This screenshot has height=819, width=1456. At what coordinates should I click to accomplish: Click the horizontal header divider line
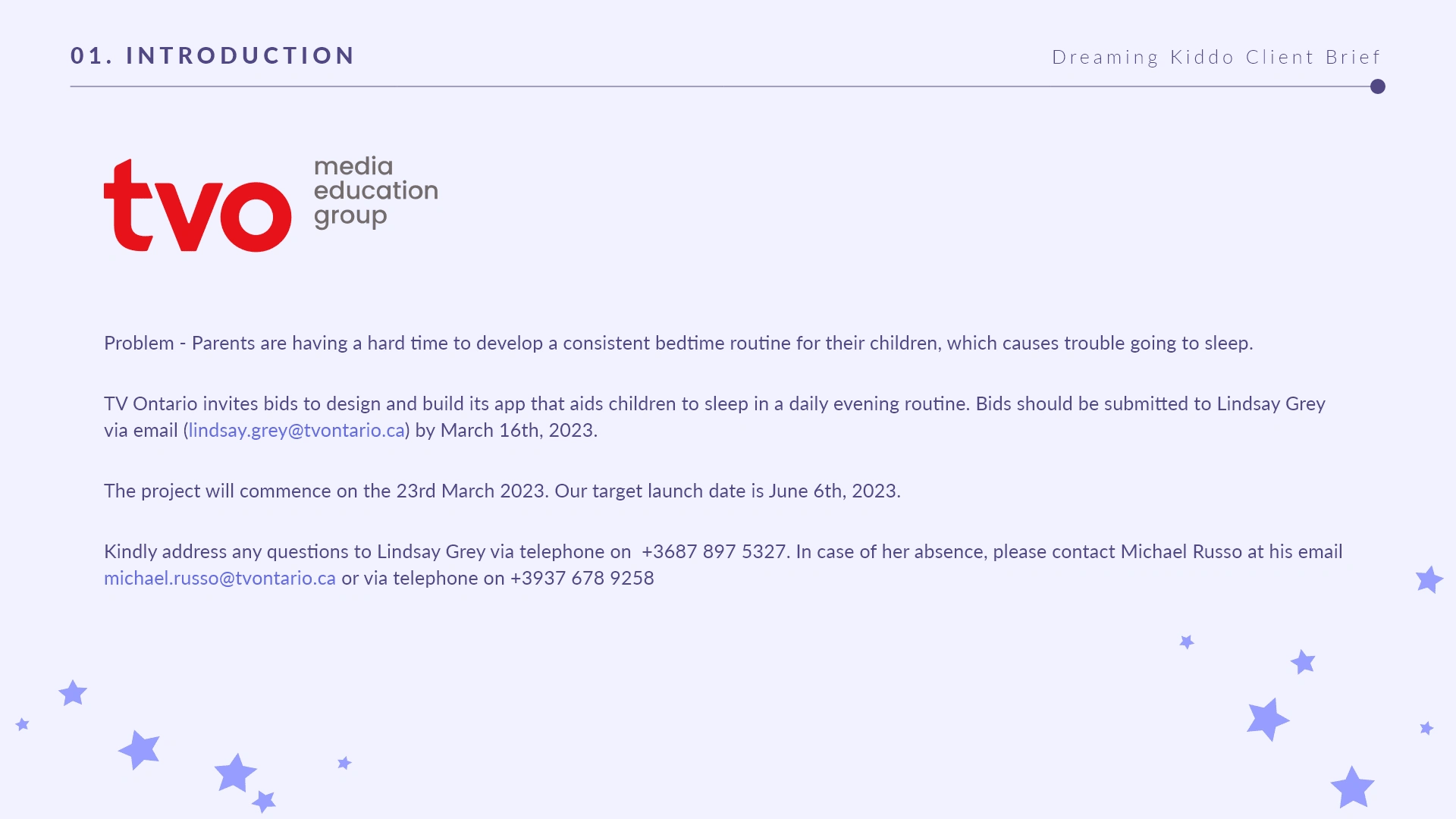720,86
